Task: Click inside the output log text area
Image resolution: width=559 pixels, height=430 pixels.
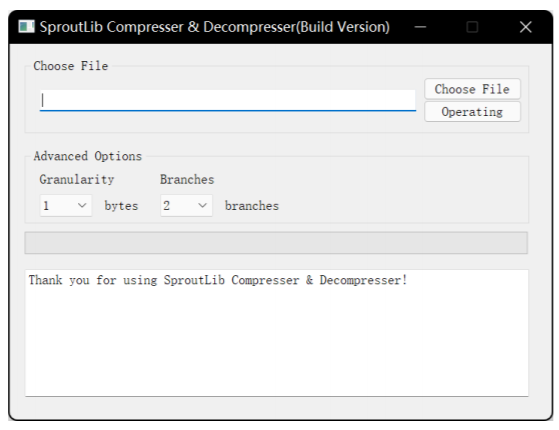Action: 277,333
